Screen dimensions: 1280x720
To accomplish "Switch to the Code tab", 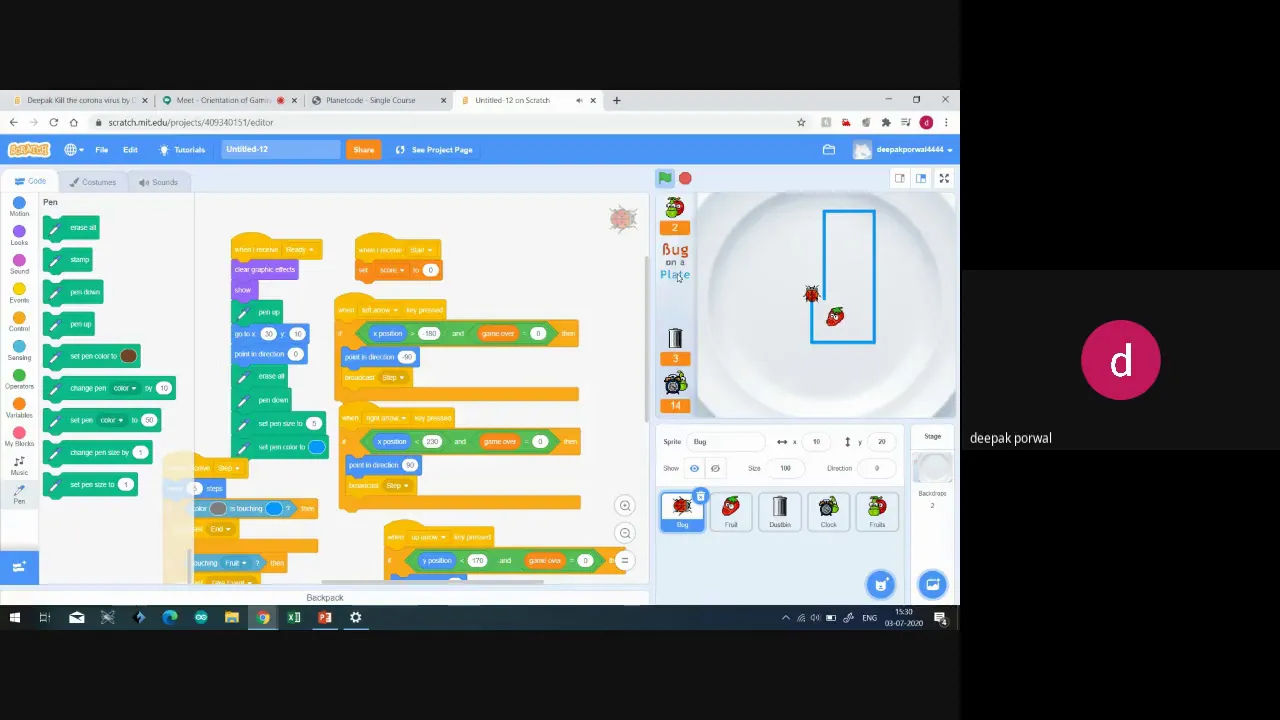I will click(29, 182).
